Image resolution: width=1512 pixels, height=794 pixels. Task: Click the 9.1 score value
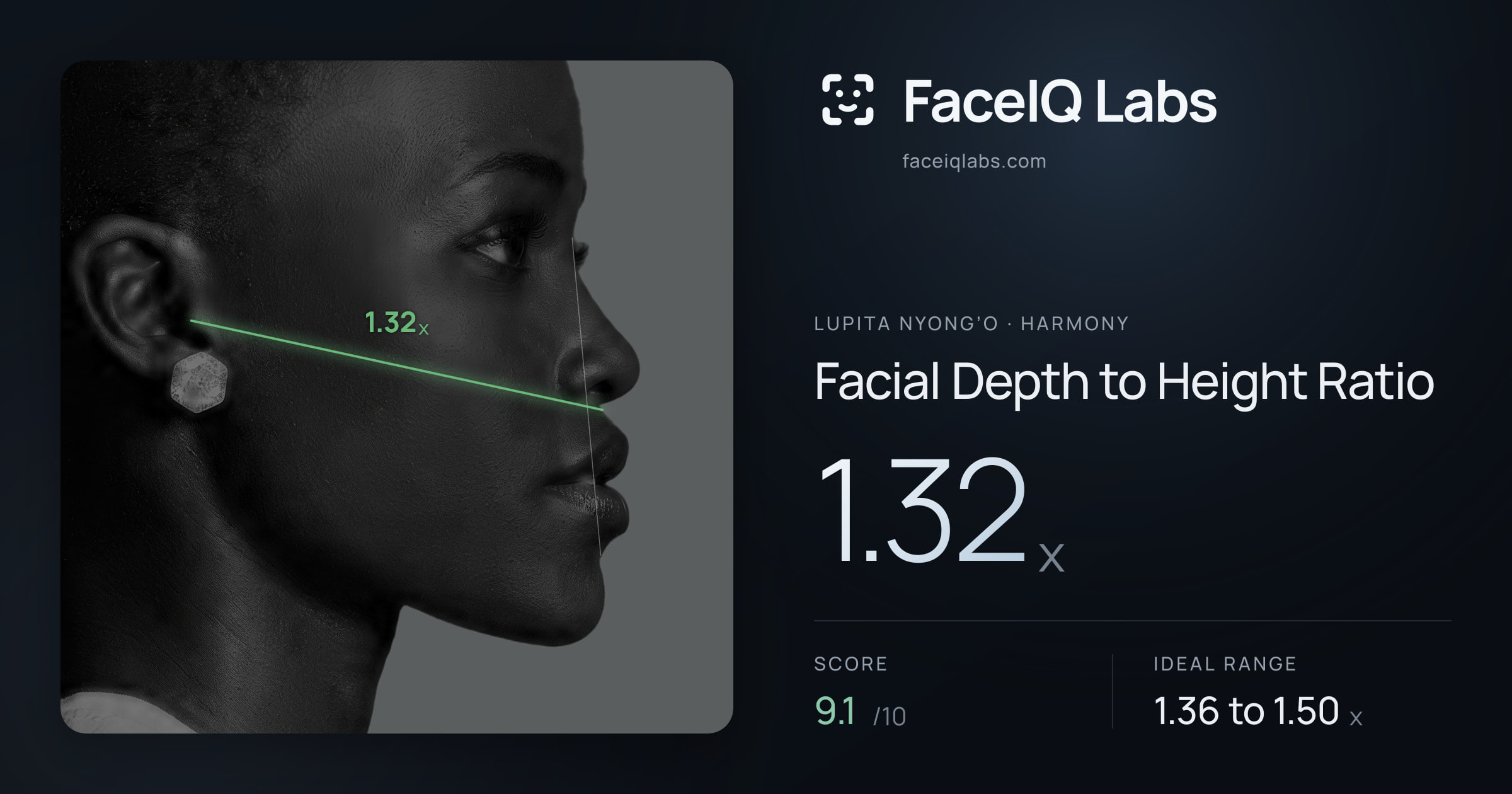point(835,711)
